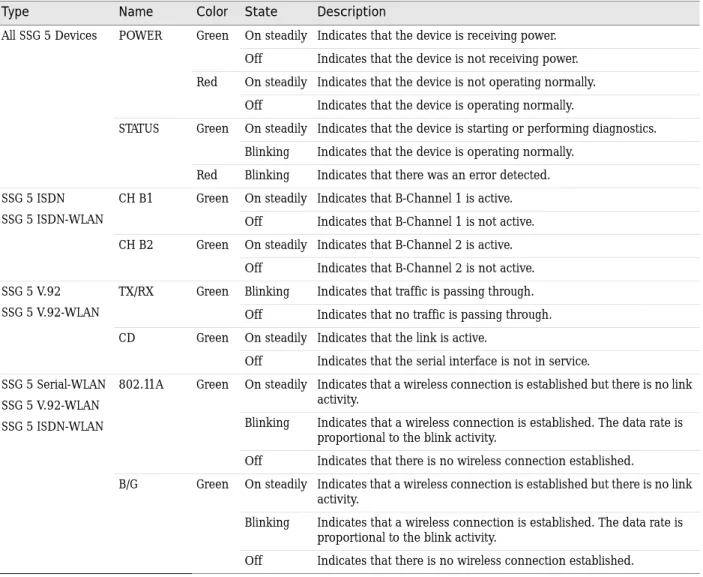Click 'Blinking' state in TX/RX row
The height and width of the screenshot is (577, 703).
[x=267, y=292]
